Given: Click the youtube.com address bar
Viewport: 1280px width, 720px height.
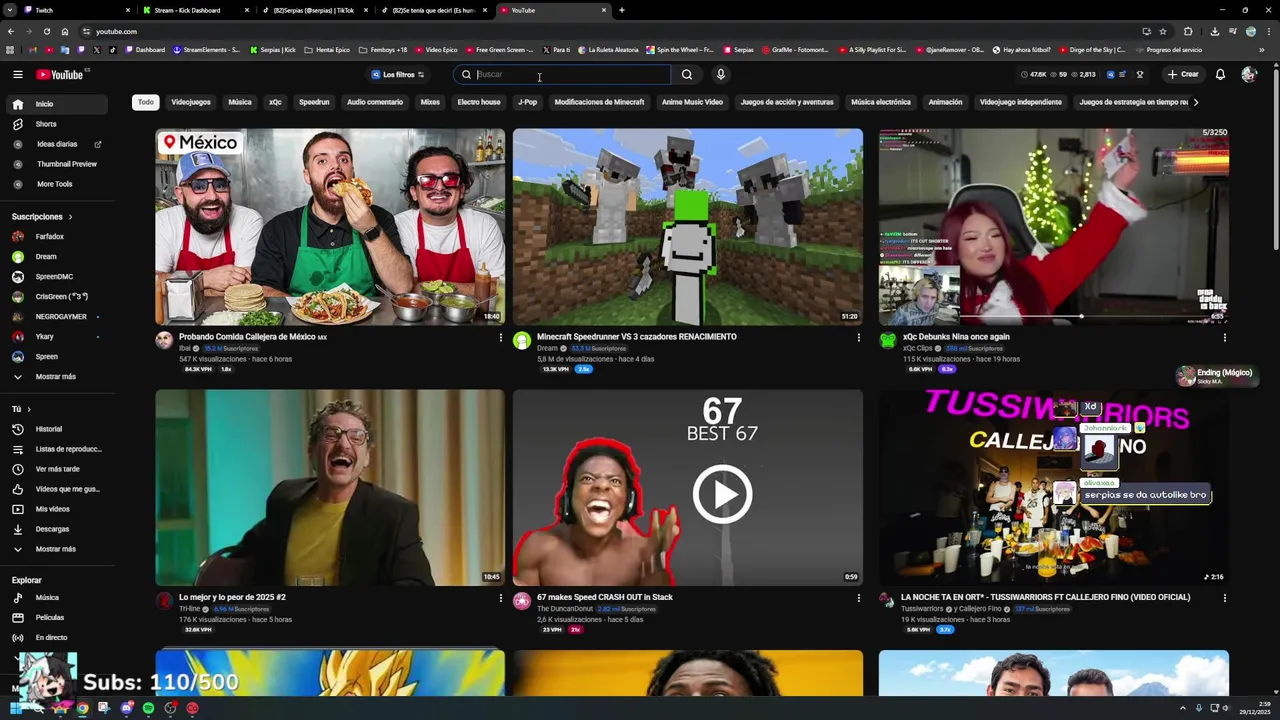Looking at the screenshot, I should [x=600, y=31].
